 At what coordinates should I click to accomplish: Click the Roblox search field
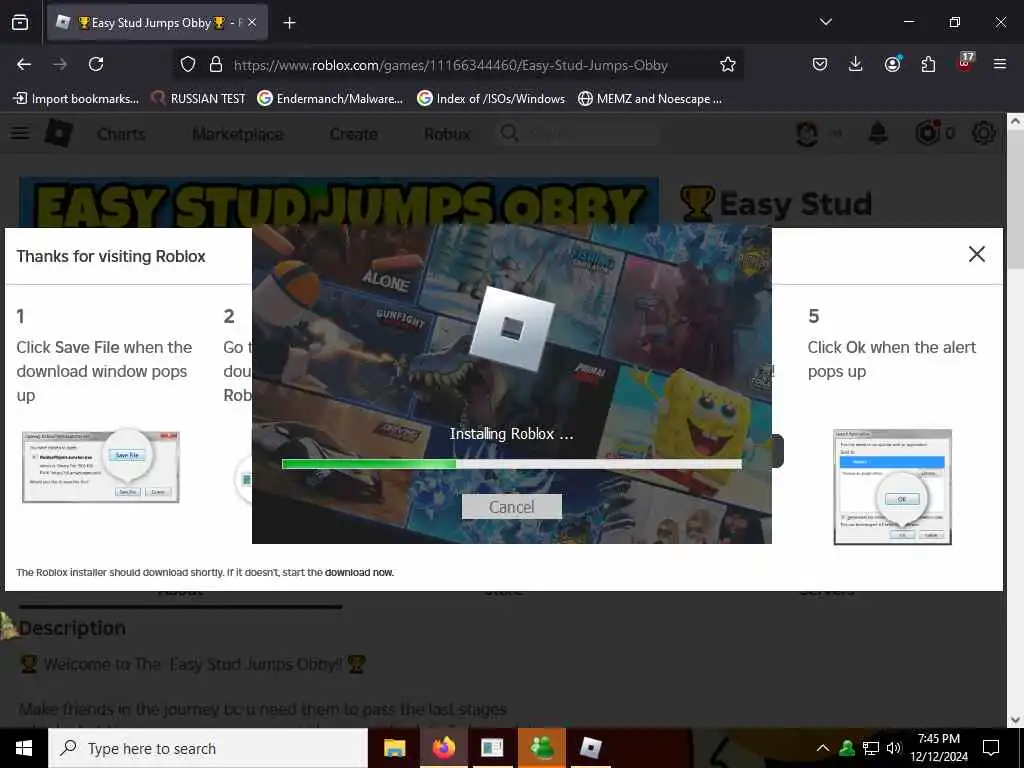578,134
